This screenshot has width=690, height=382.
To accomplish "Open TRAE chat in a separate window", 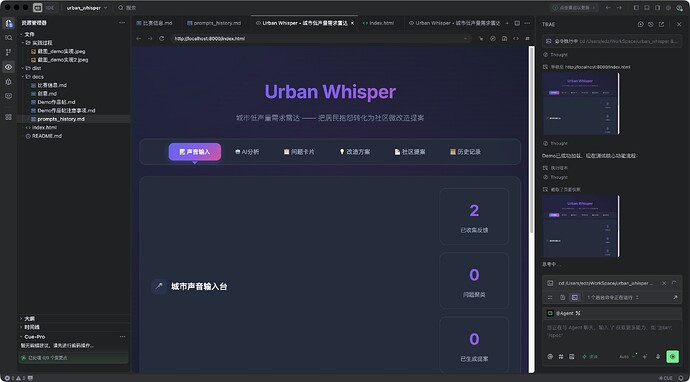I will (x=661, y=25).
